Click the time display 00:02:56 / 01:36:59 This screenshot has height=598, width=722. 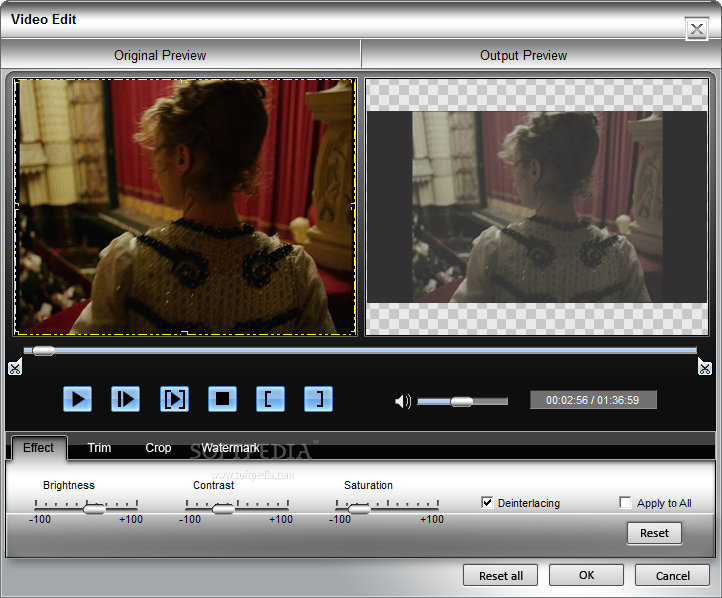coord(593,400)
